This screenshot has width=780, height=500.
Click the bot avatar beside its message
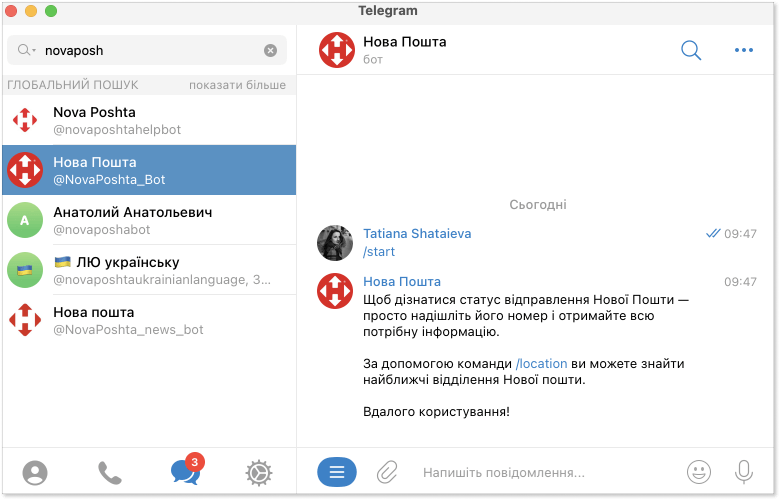(x=335, y=291)
